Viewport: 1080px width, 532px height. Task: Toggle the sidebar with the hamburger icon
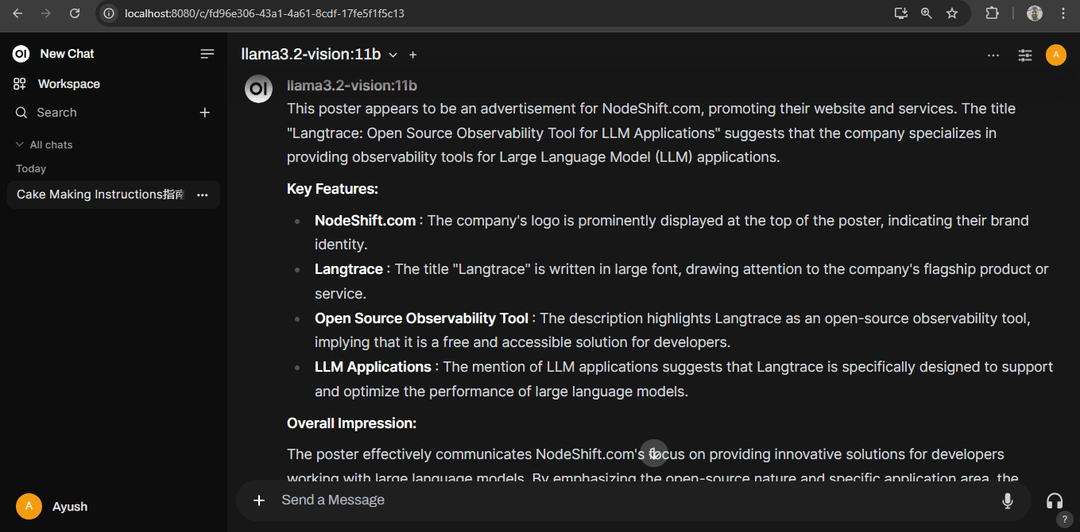[x=207, y=54]
